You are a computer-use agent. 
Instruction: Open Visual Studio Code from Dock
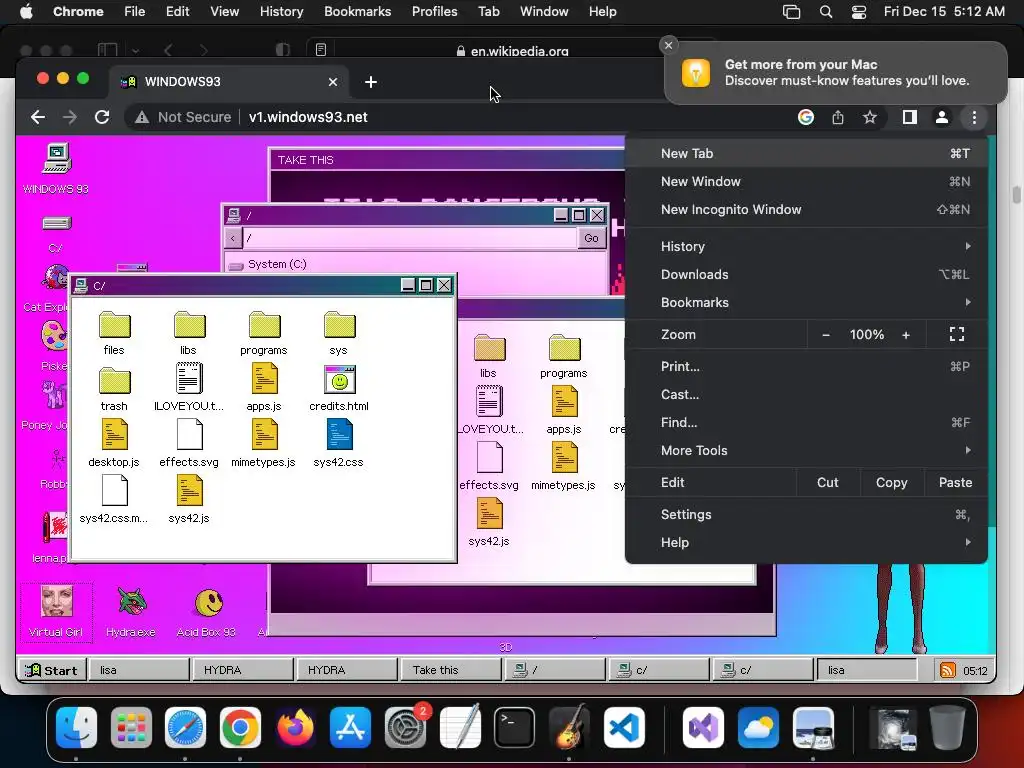coord(624,727)
